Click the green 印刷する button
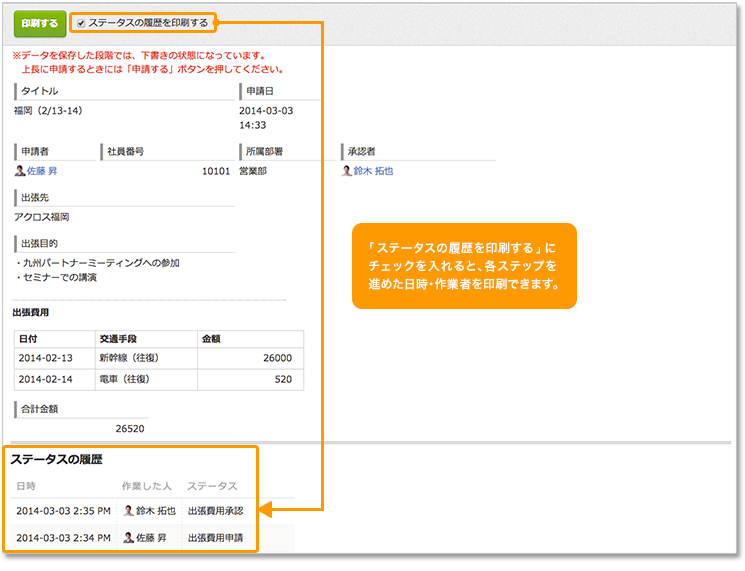Screen dimensions: 745x571 click(x=39, y=22)
